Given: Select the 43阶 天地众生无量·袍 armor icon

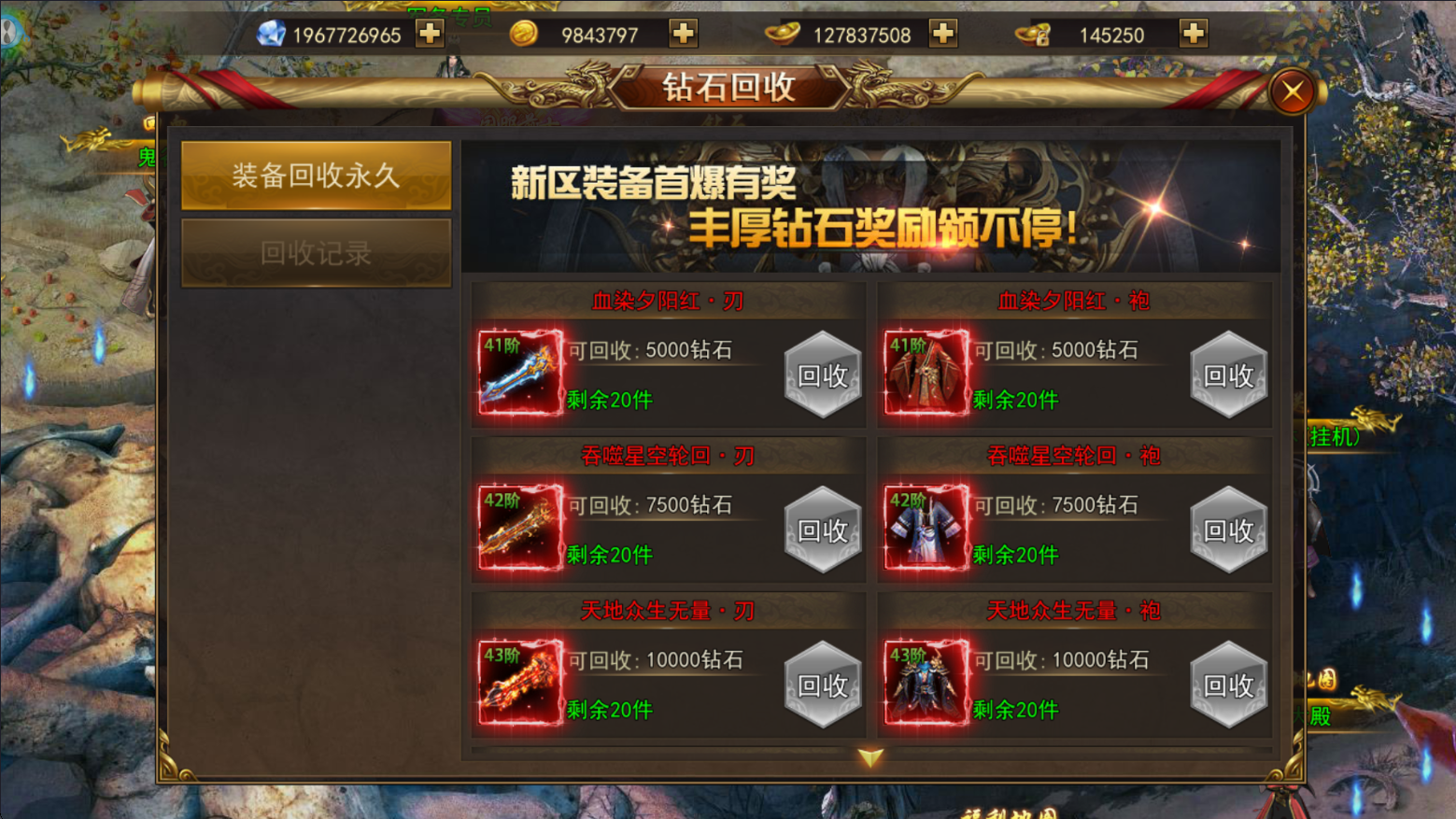Looking at the screenshot, I should pos(926,683).
